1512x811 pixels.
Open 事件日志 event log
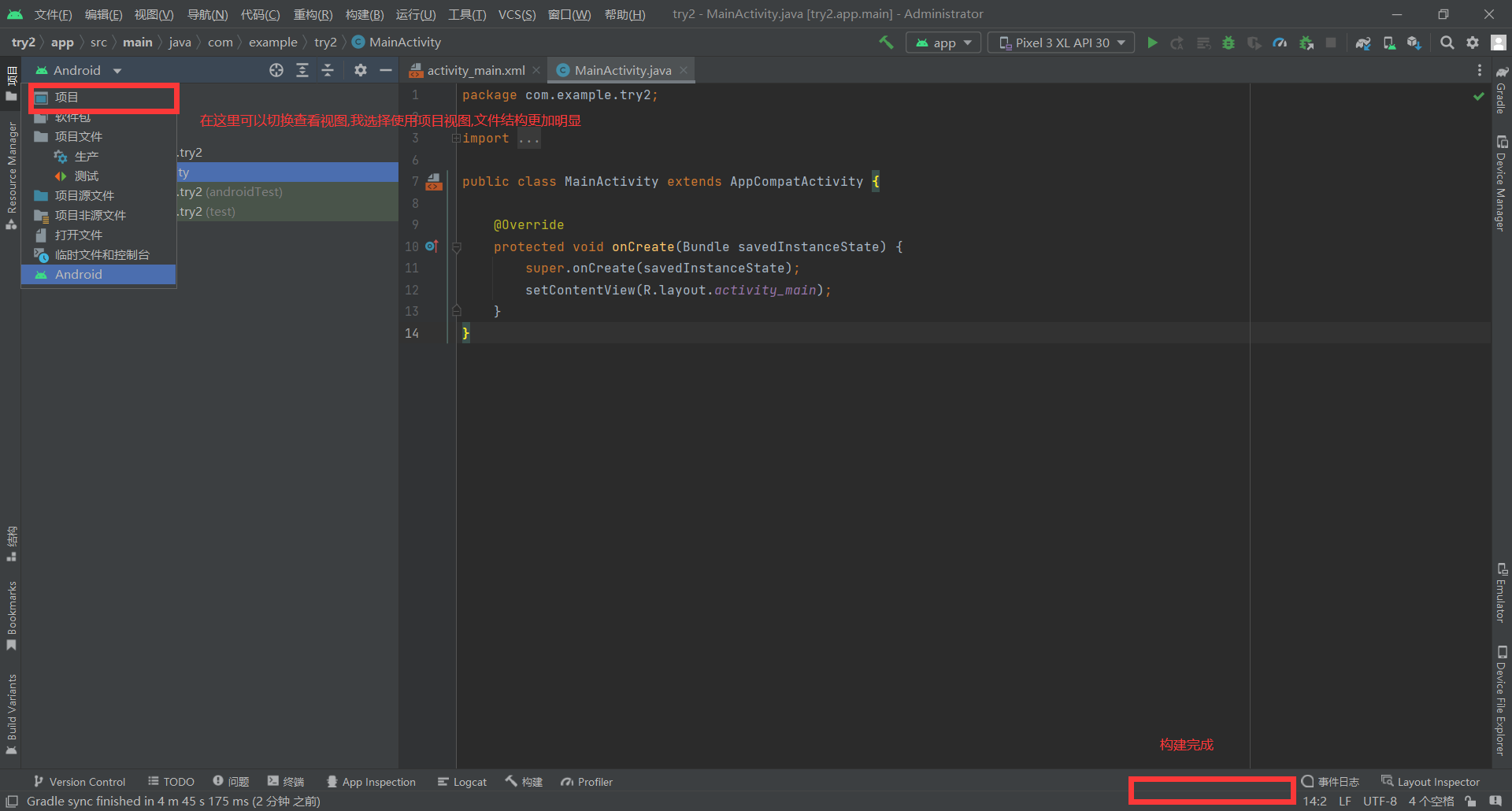[x=1330, y=782]
